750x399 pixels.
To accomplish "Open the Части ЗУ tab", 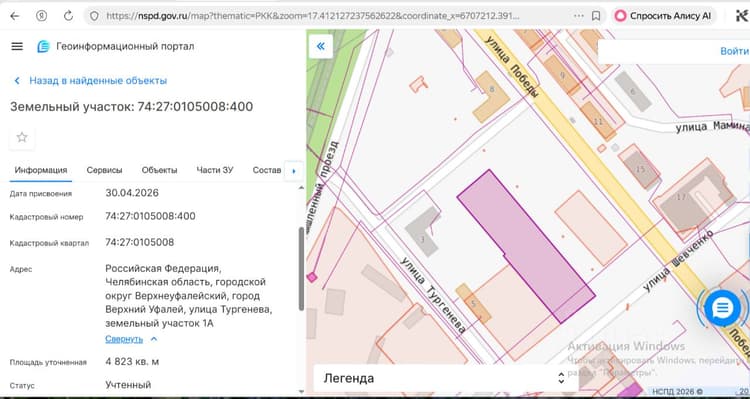I will [x=215, y=170].
